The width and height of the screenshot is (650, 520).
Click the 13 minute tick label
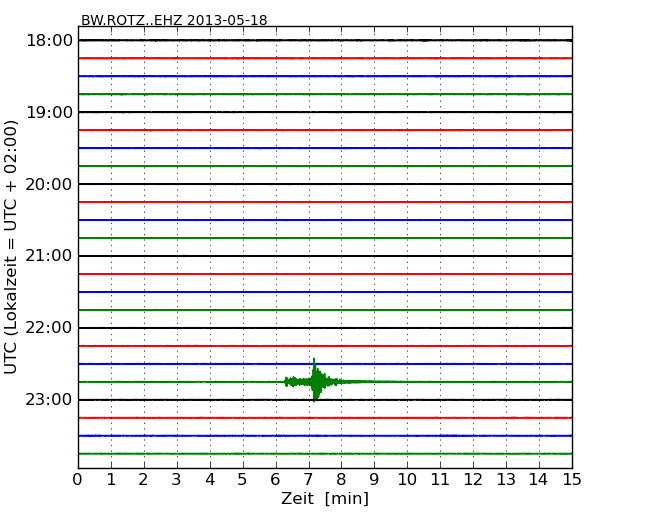pyautogui.click(x=506, y=479)
